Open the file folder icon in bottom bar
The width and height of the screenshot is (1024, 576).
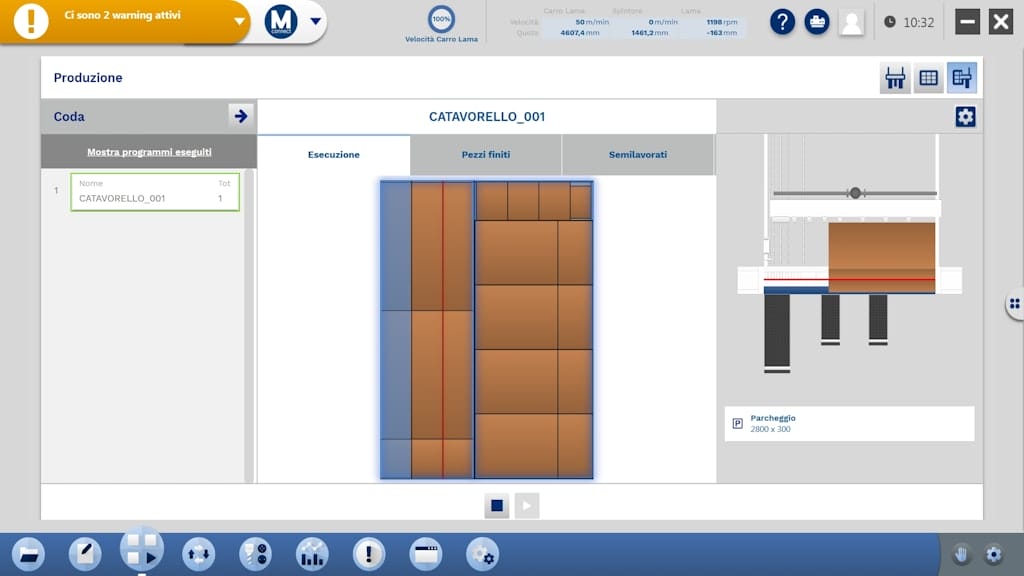pos(27,553)
